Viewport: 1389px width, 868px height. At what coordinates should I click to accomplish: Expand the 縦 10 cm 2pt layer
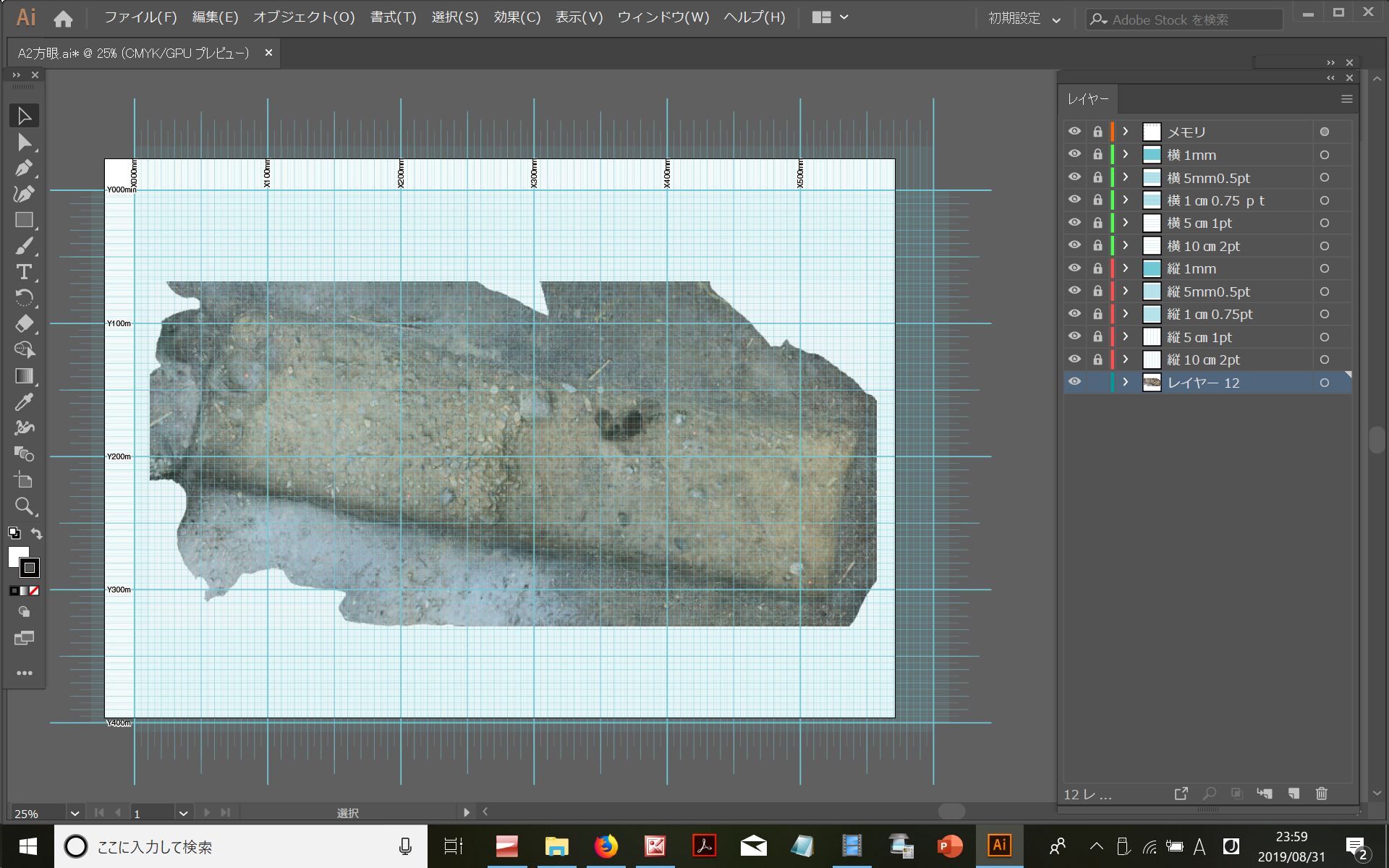[1126, 359]
